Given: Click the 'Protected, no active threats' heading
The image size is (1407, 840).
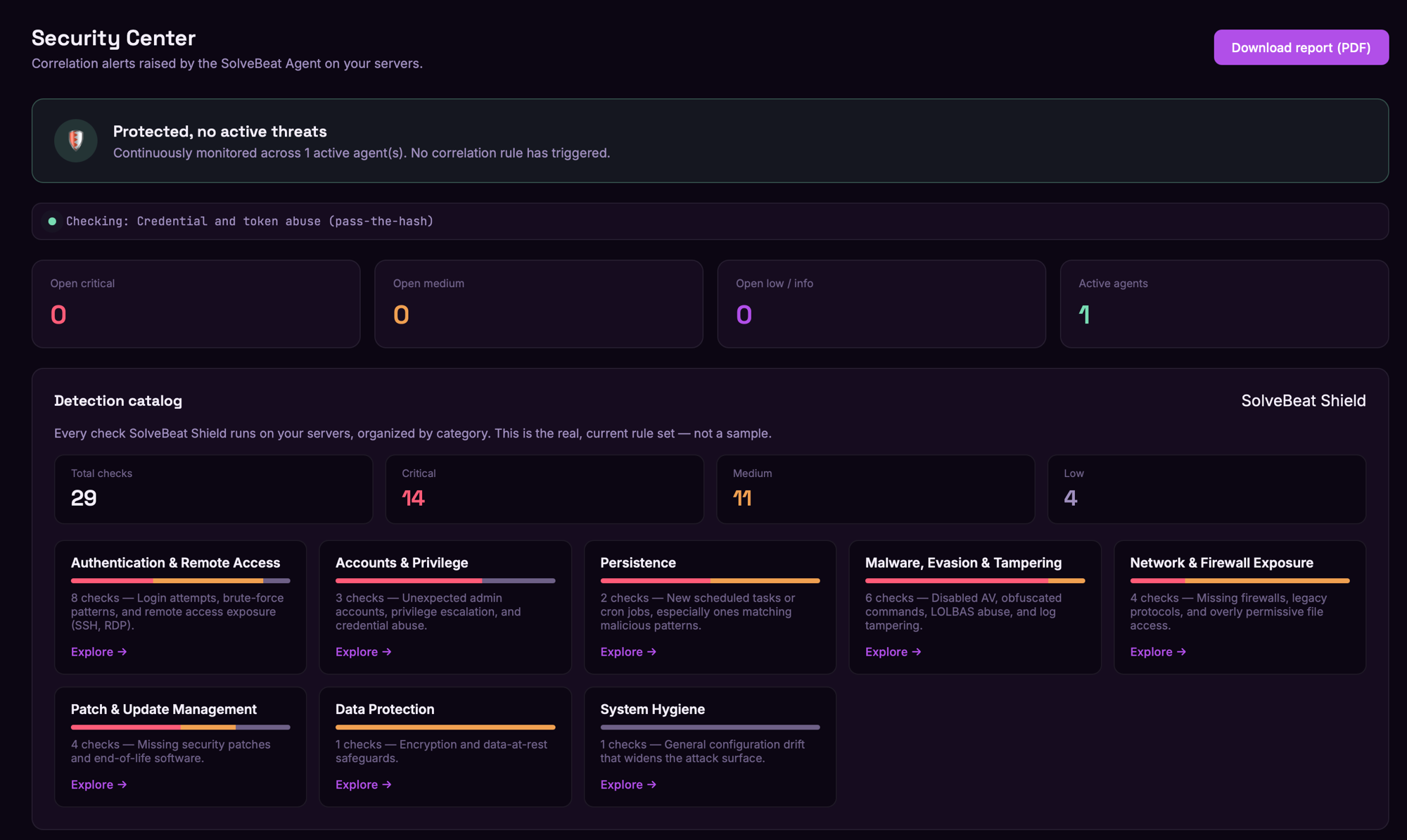Looking at the screenshot, I should (x=219, y=132).
